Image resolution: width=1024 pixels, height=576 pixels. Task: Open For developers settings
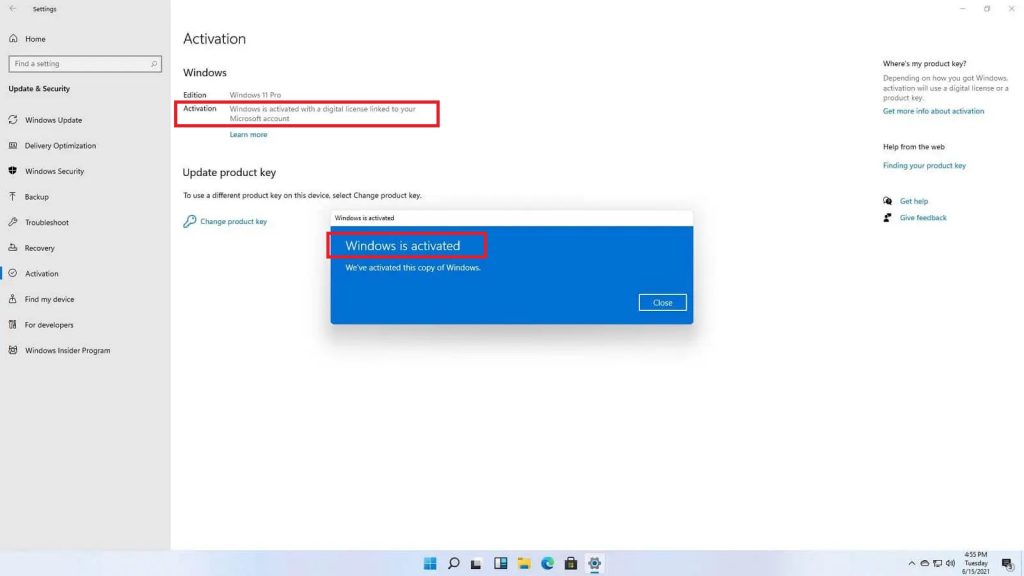tap(49, 325)
